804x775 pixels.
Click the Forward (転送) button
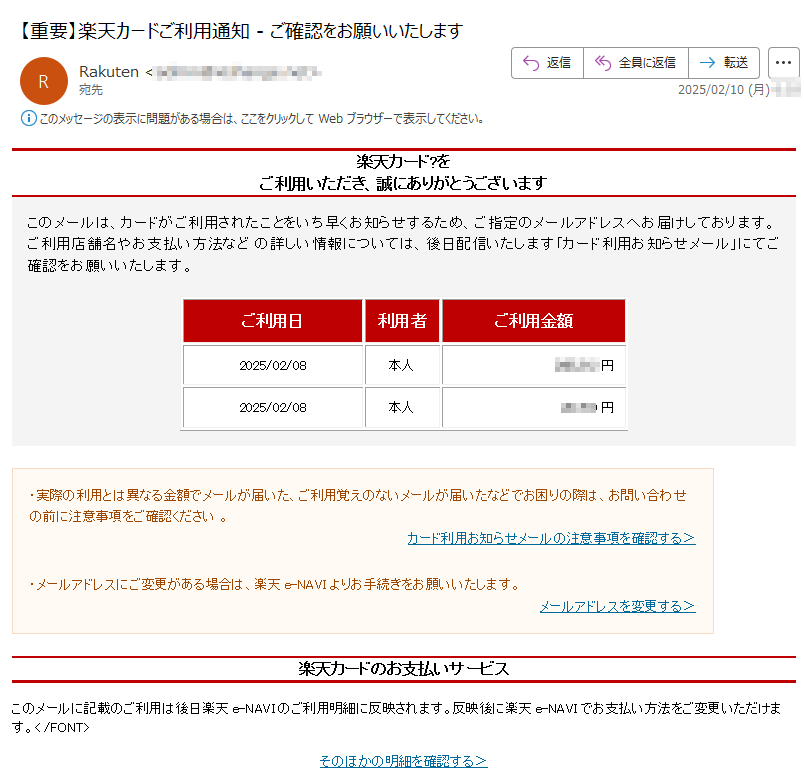coord(724,63)
